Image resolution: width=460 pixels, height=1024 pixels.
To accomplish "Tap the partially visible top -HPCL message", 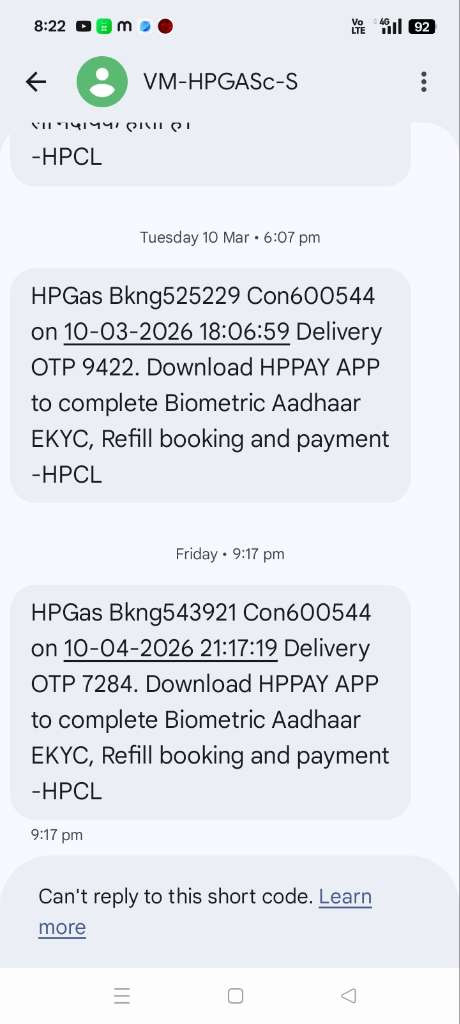I will coord(210,153).
